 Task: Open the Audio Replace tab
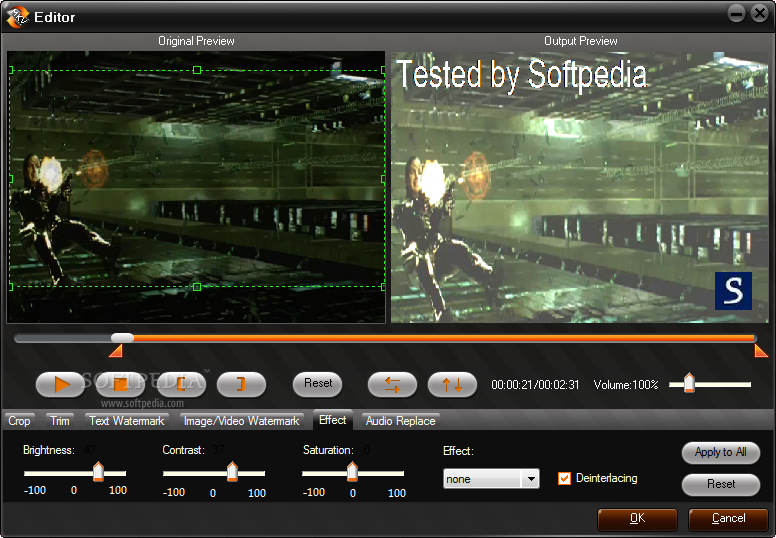pyautogui.click(x=400, y=421)
